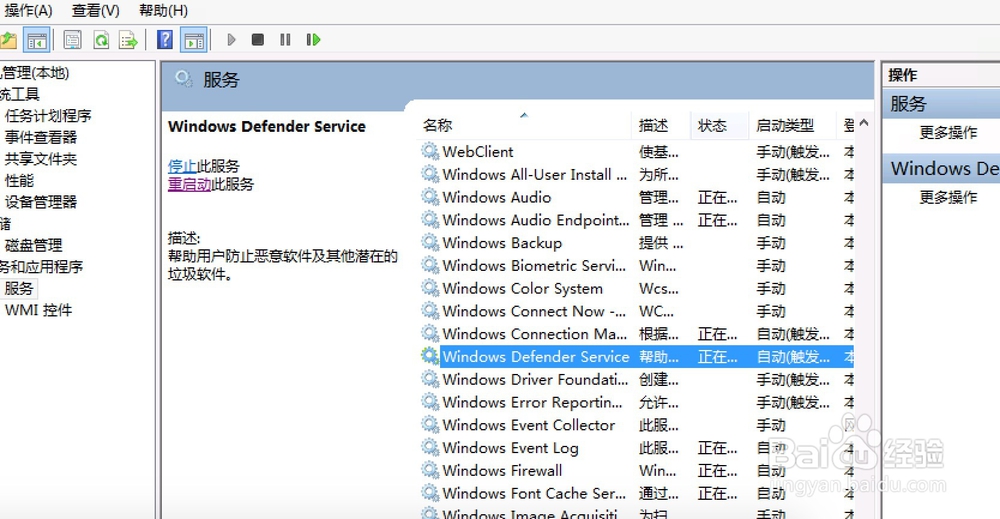Select the Windows Audio Endpoint service row
This screenshot has width=1000, height=519.
pos(637,220)
